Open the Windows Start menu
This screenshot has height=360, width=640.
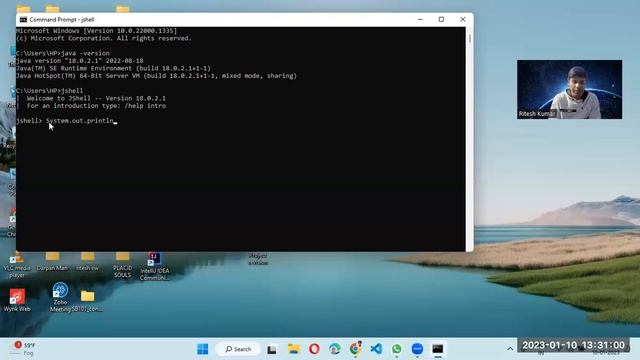[x=202, y=349]
